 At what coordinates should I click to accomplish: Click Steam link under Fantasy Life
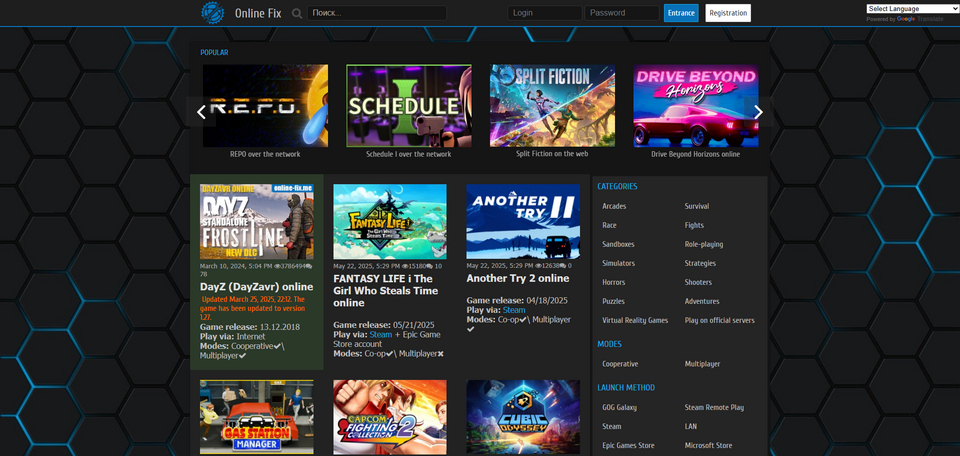[381, 335]
